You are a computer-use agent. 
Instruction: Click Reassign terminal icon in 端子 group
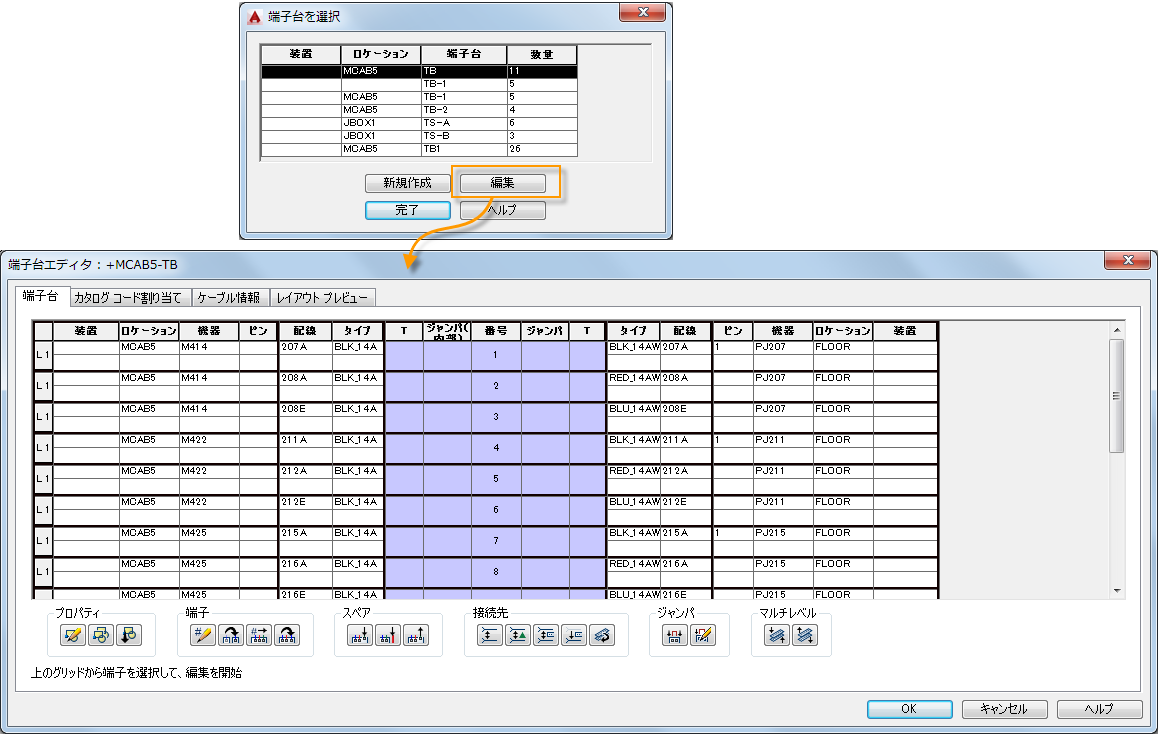point(230,635)
